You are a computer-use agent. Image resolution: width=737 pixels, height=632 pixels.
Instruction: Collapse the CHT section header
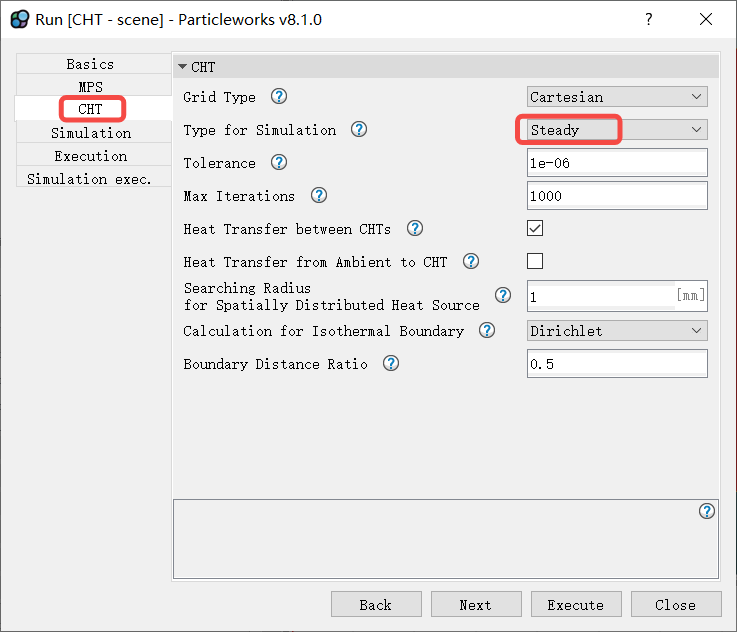(183, 67)
